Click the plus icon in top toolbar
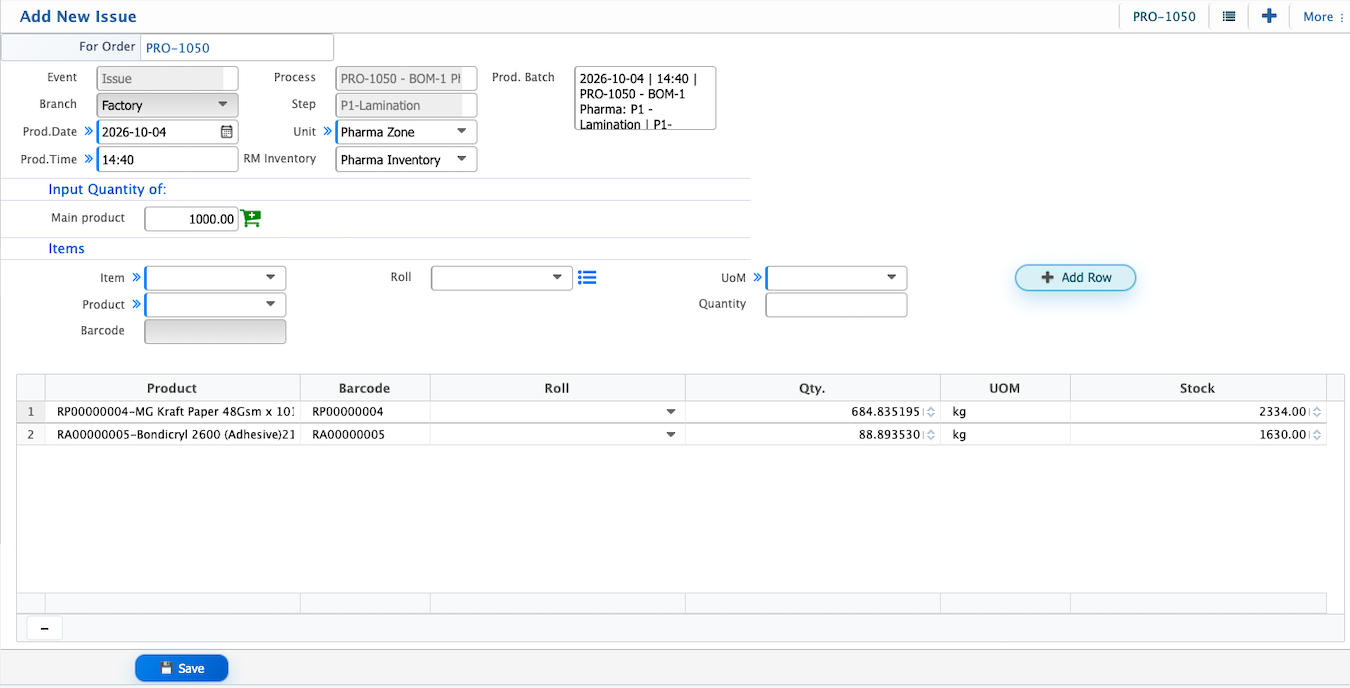 tap(1269, 16)
